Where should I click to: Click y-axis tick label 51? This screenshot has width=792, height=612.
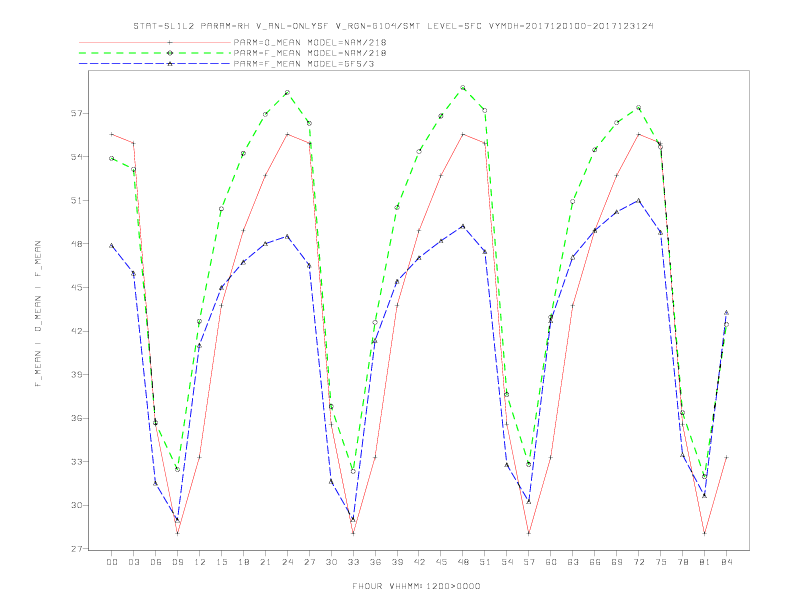pos(76,200)
